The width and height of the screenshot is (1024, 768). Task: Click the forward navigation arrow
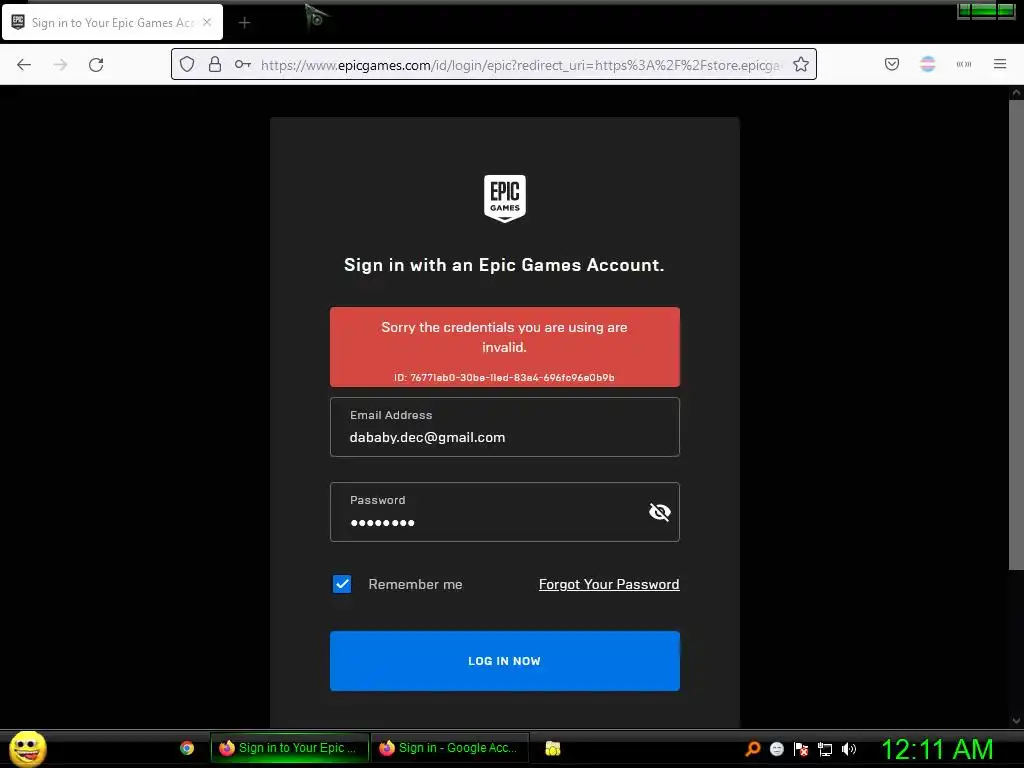(60, 65)
